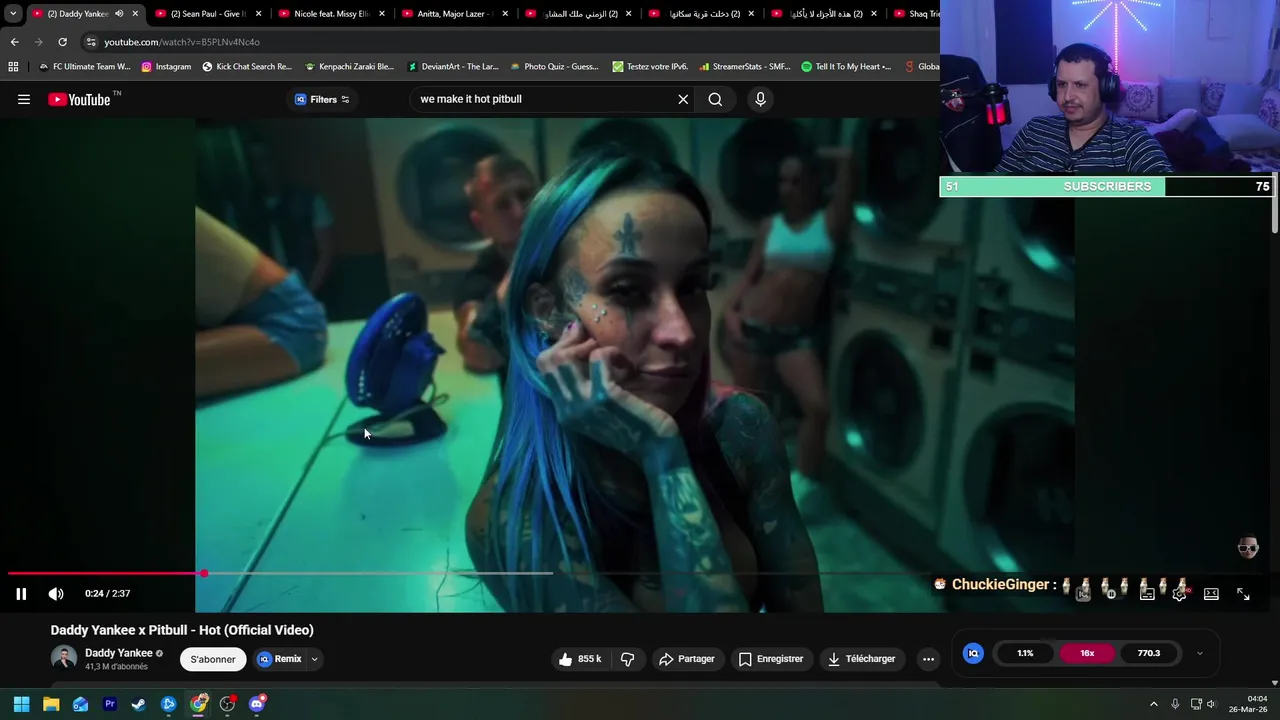Mute the video player volume
Viewport: 1280px width, 720px height.
[56, 594]
